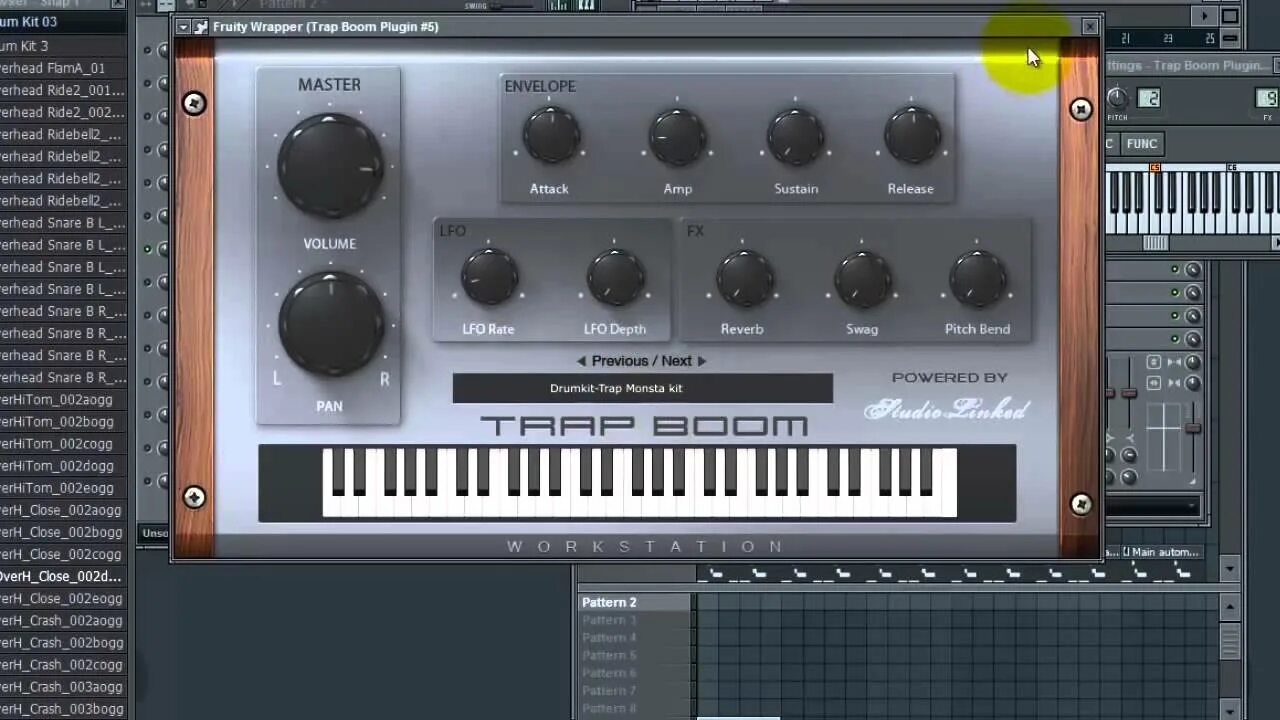The width and height of the screenshot is (1280, 720).
Task: Open the Fruity Wrapper options dropdown arrow
Action: (183, 27)
